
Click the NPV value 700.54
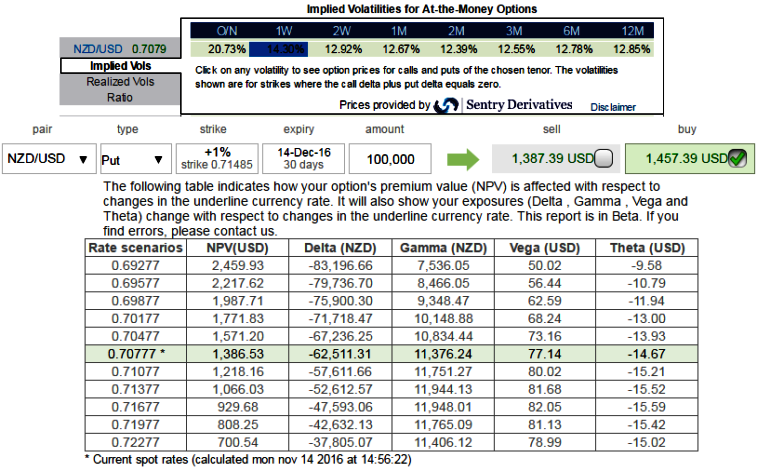click(x=238, y=442)
